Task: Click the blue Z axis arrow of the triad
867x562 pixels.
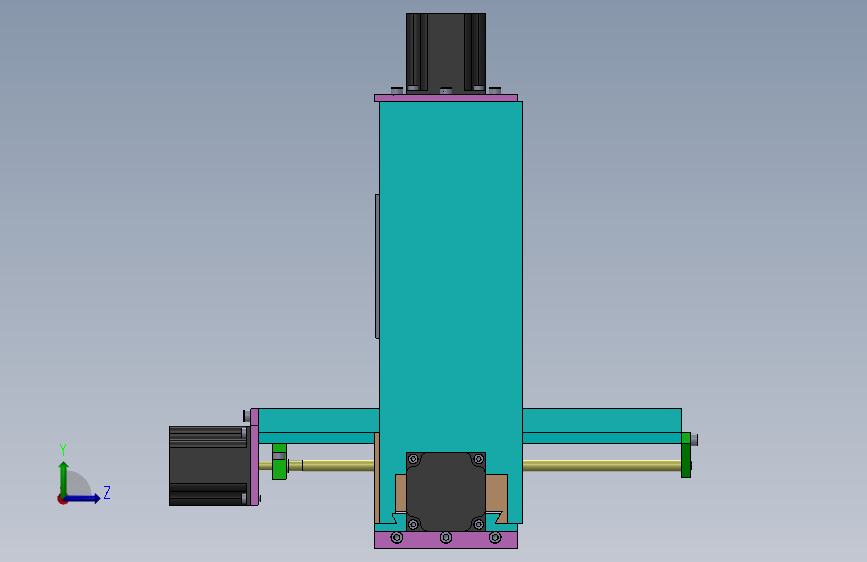Action: coord(84,498)
